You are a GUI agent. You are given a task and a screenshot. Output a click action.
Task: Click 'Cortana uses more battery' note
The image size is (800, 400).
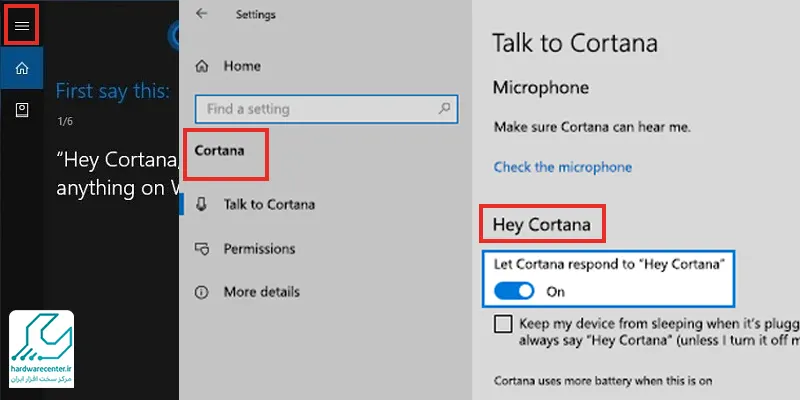(x=603, y=381)
